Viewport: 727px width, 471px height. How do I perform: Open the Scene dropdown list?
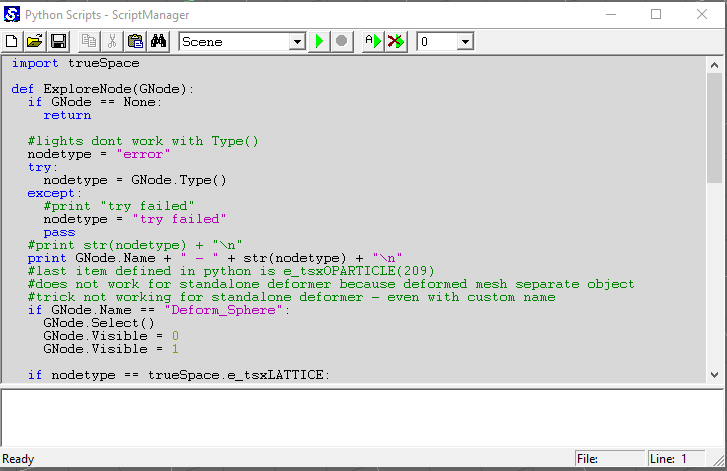pyautogui.click(x=297, y=42)
